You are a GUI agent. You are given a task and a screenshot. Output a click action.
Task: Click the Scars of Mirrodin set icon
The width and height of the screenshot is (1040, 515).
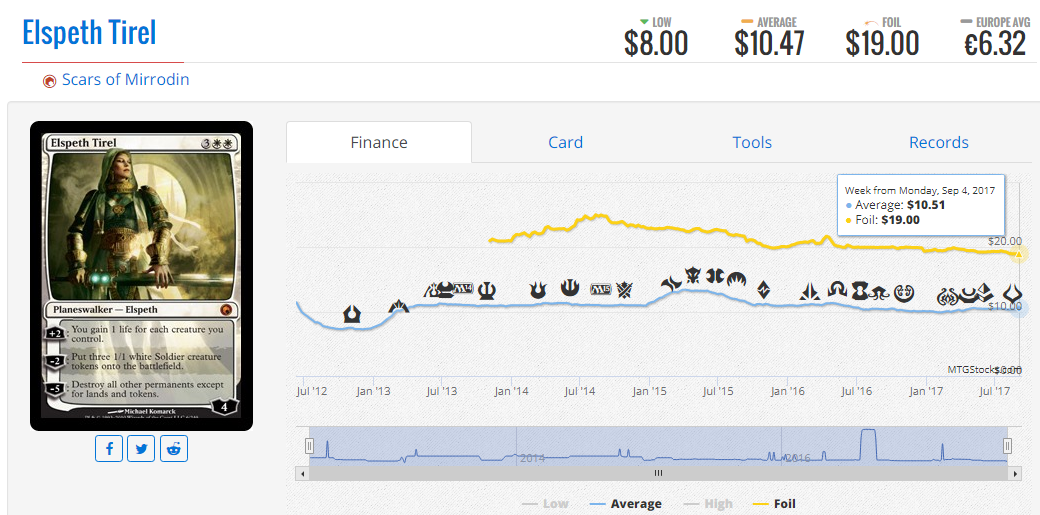click(x=49, y=81)
